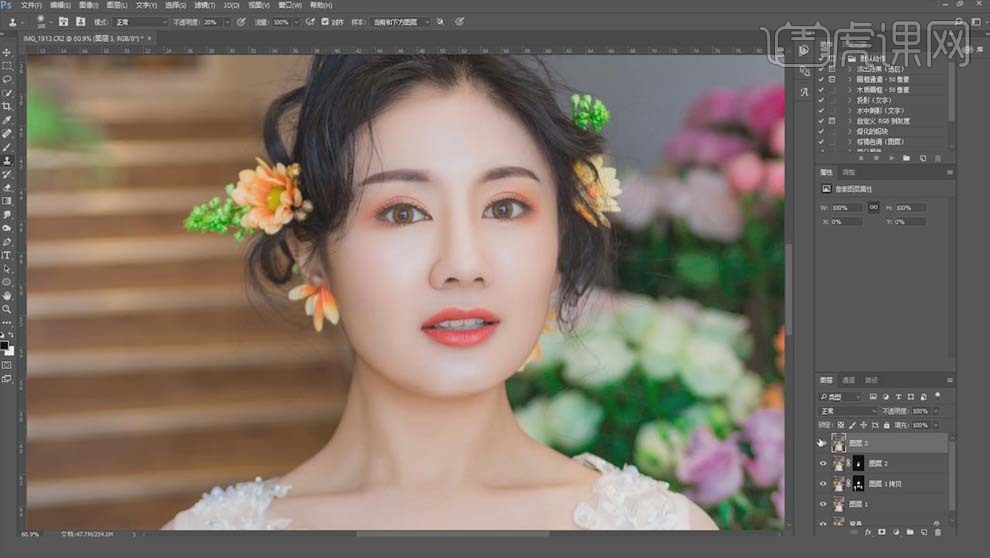Delete the current layer trash icon
Viewport: 990px width, 558px height.
click(938, 532)
